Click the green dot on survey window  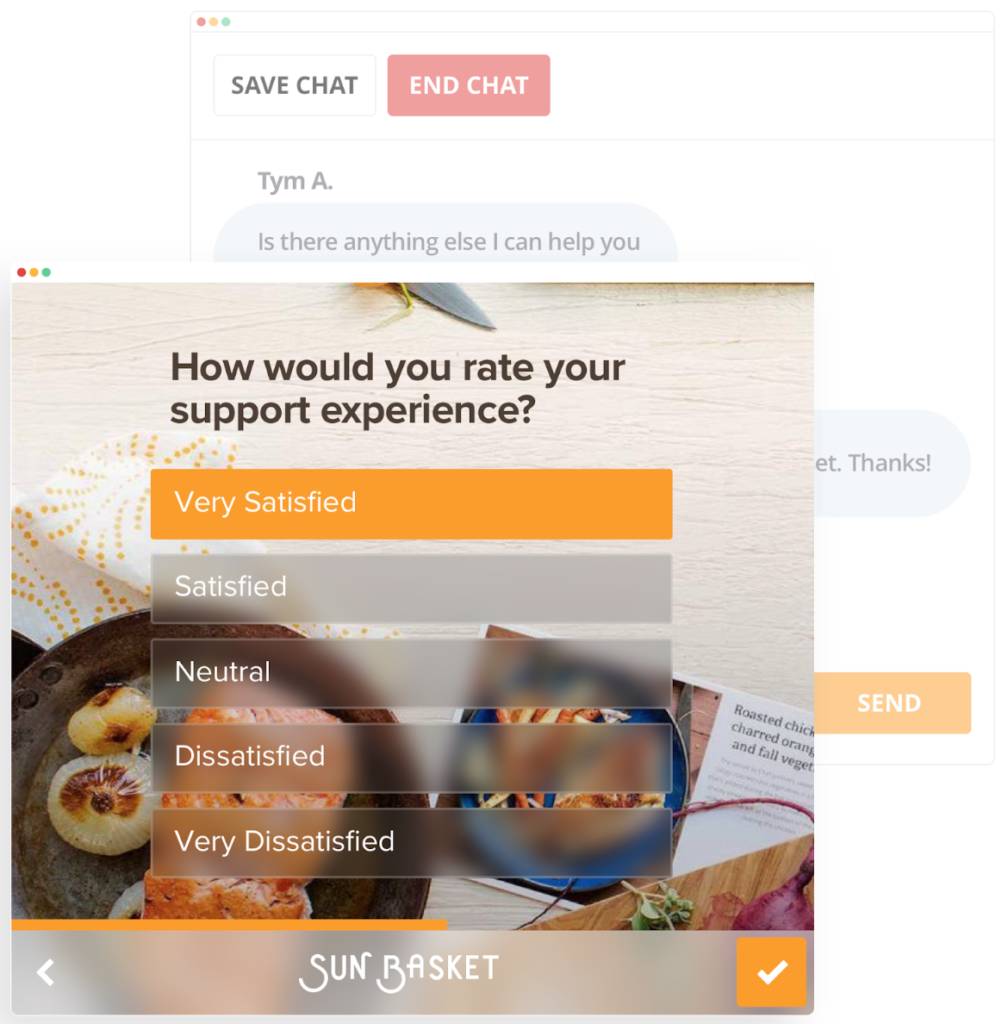[46, 272]
